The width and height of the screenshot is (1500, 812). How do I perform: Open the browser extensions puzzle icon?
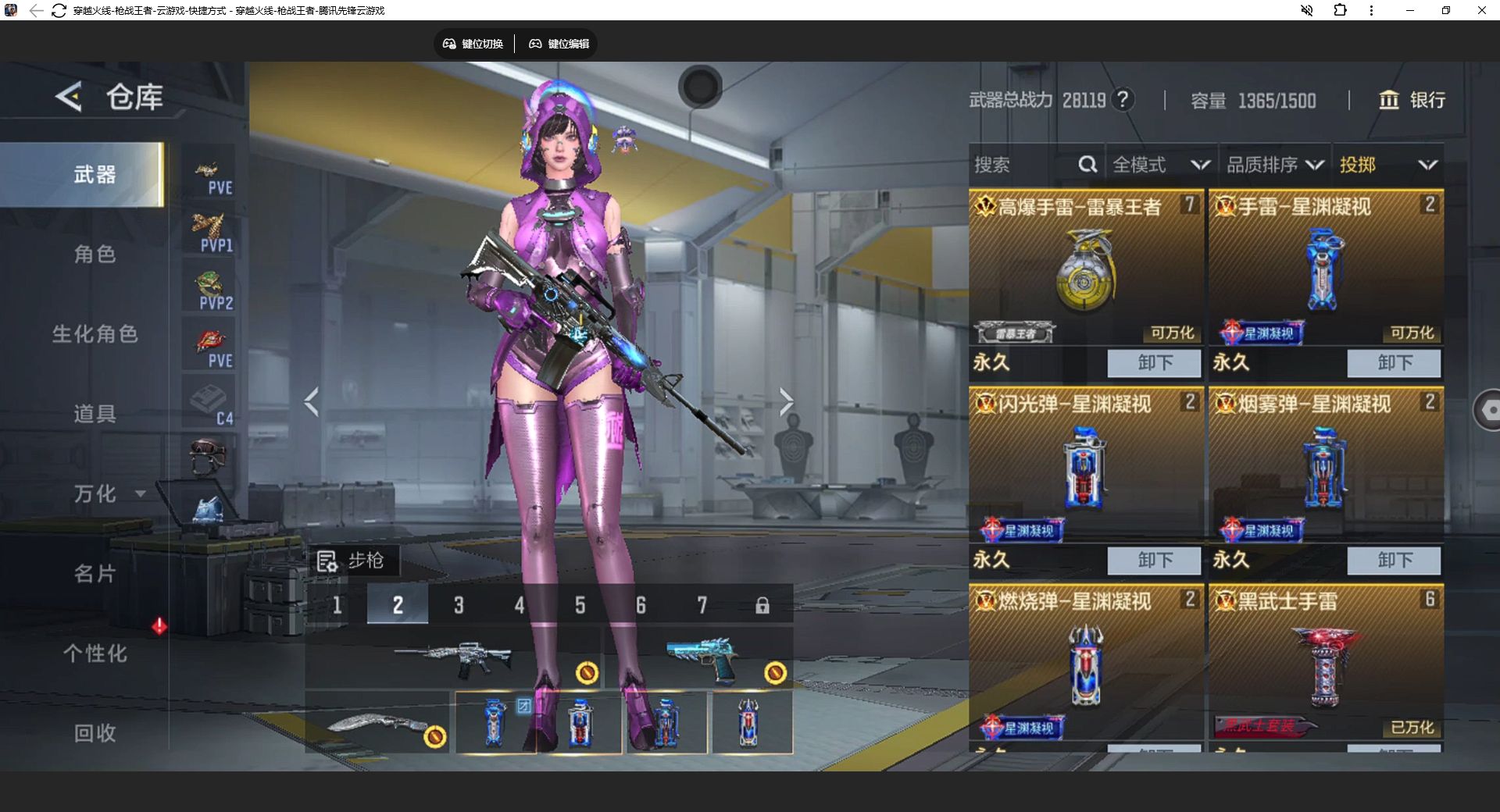pyautogui.click(x=1340, y=10)
